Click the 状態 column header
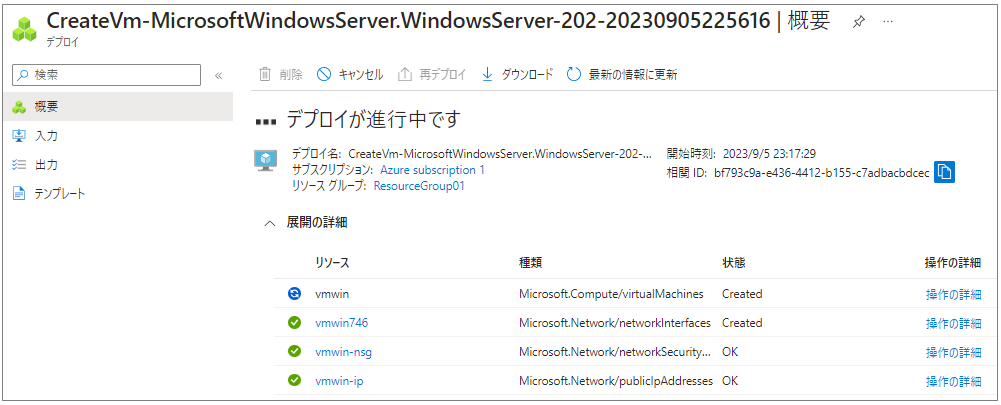Image resolution: width=1001 pixels, height=405 pixels. (x=734, y=263)
